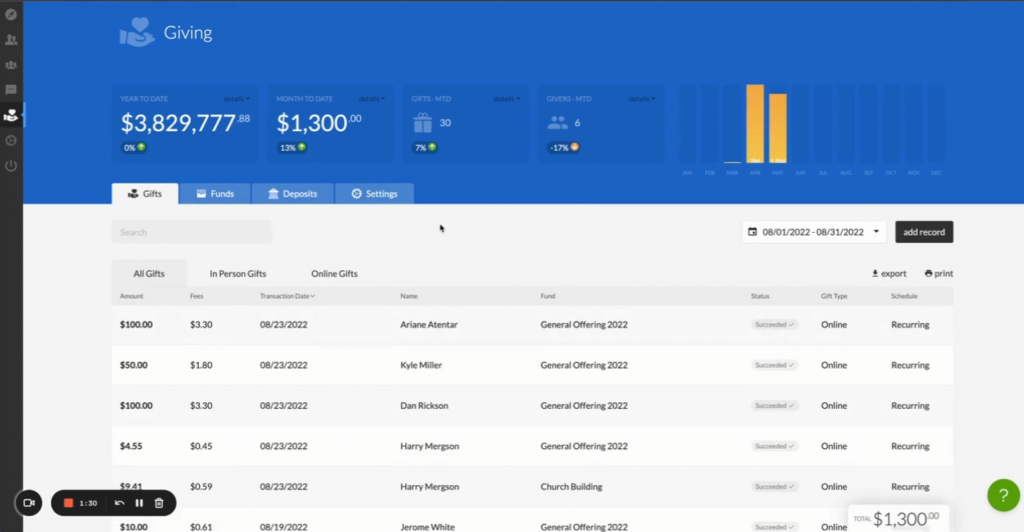The height and width of the screenshot is (532, 1024).
Task: Open the chat messages icon in sidebar
Action: point(11,90)
